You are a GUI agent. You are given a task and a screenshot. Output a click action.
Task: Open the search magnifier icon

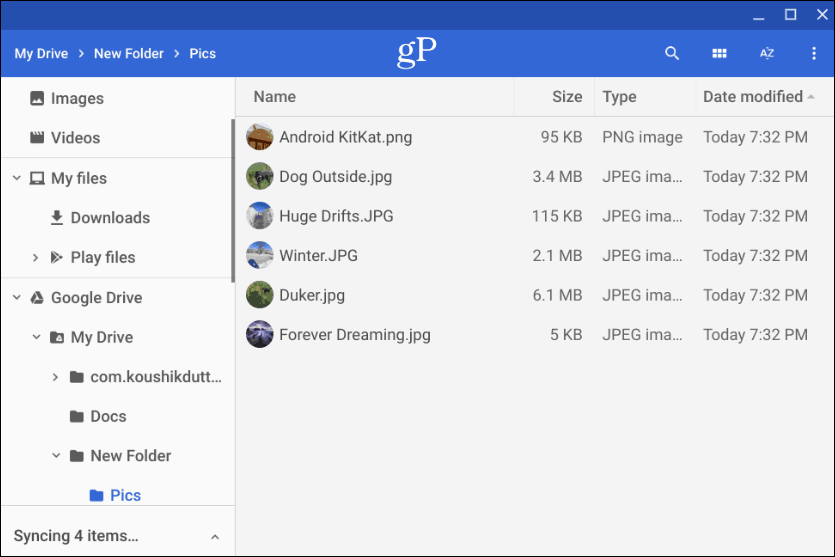(672, 53)
